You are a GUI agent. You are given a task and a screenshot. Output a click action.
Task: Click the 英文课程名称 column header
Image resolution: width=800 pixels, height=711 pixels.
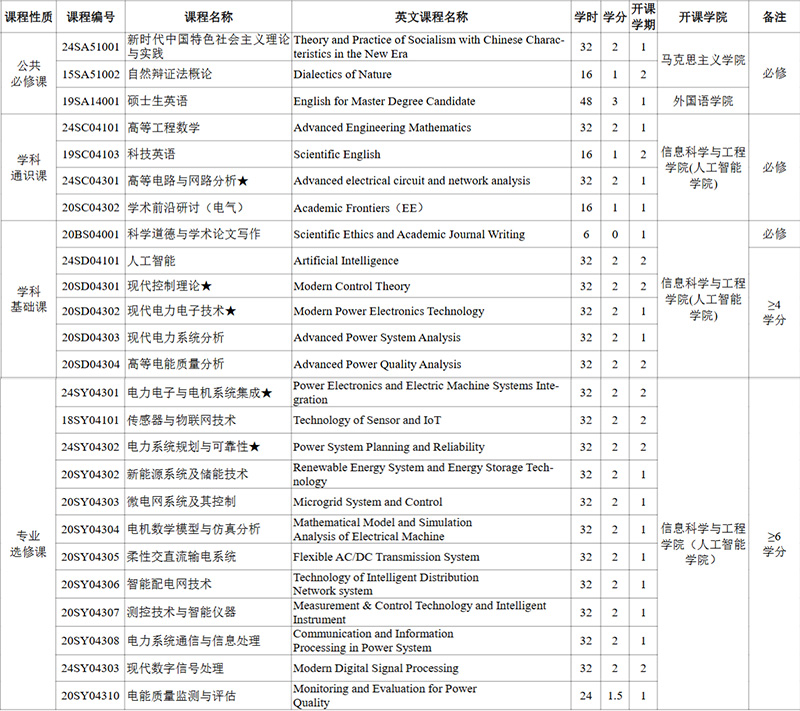coord(431,17)
